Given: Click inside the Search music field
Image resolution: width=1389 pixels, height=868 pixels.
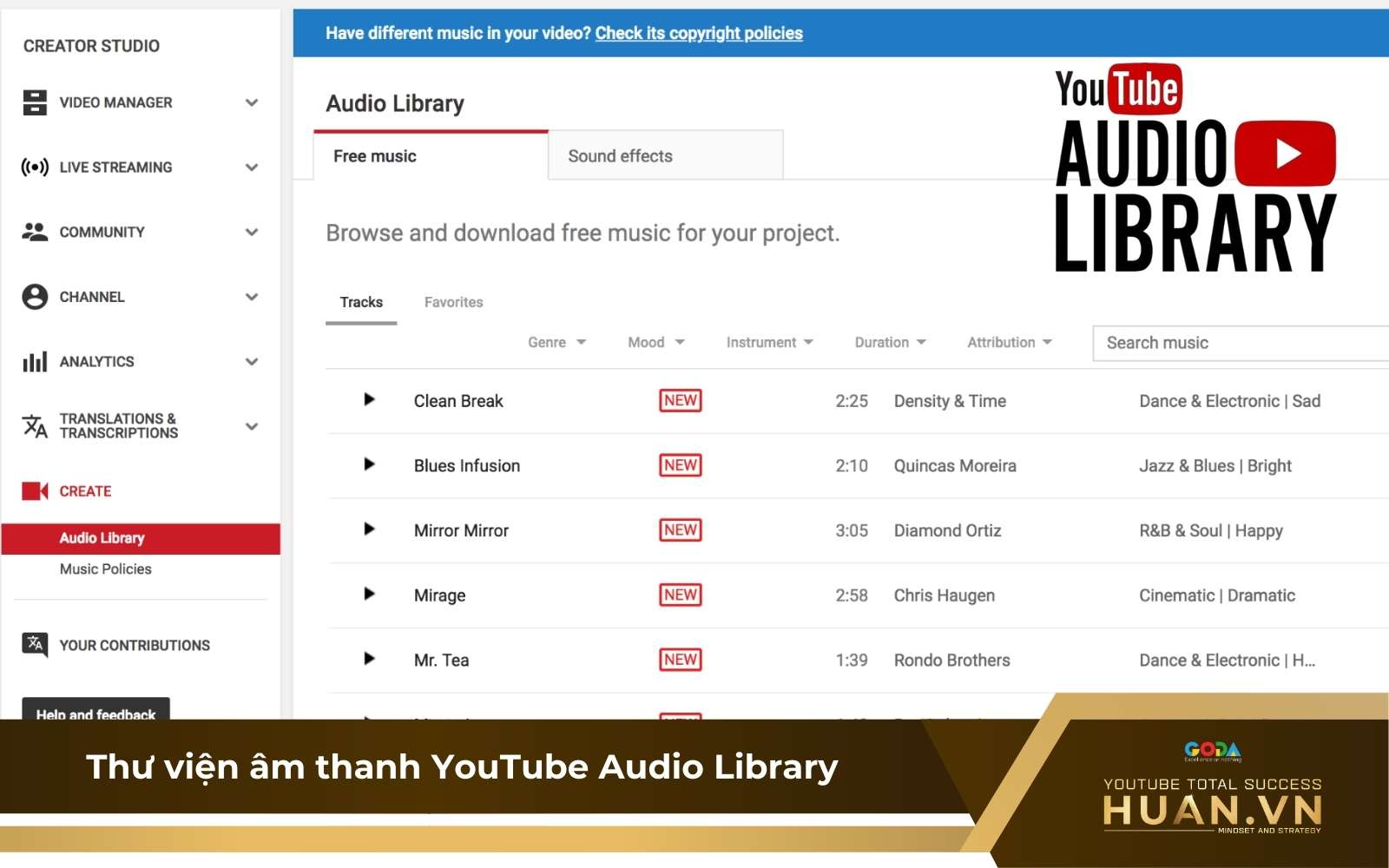Looking at the screenshot, I should 1241,343.
